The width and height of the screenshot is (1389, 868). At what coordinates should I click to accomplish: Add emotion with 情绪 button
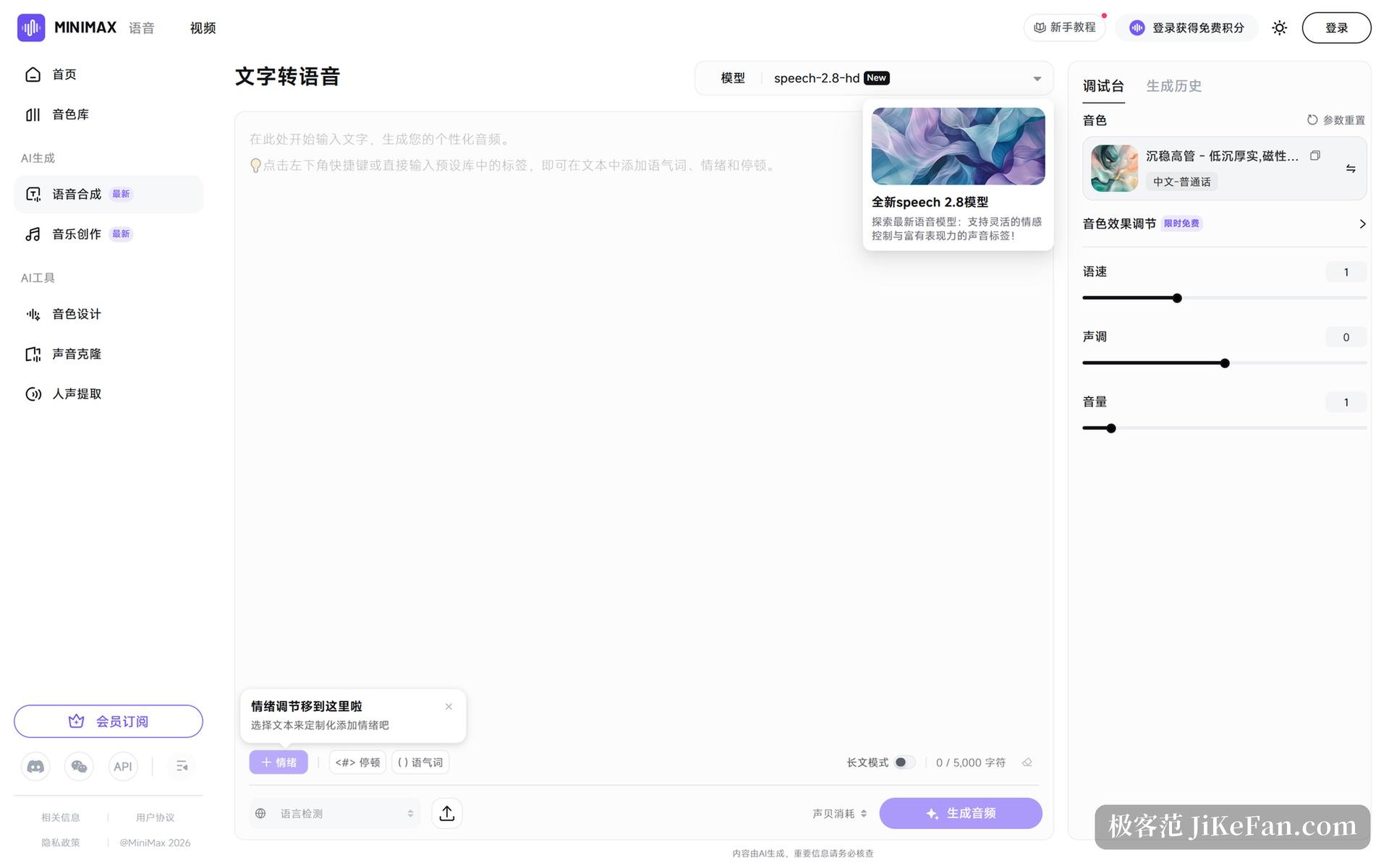click(x=279, y=762)
